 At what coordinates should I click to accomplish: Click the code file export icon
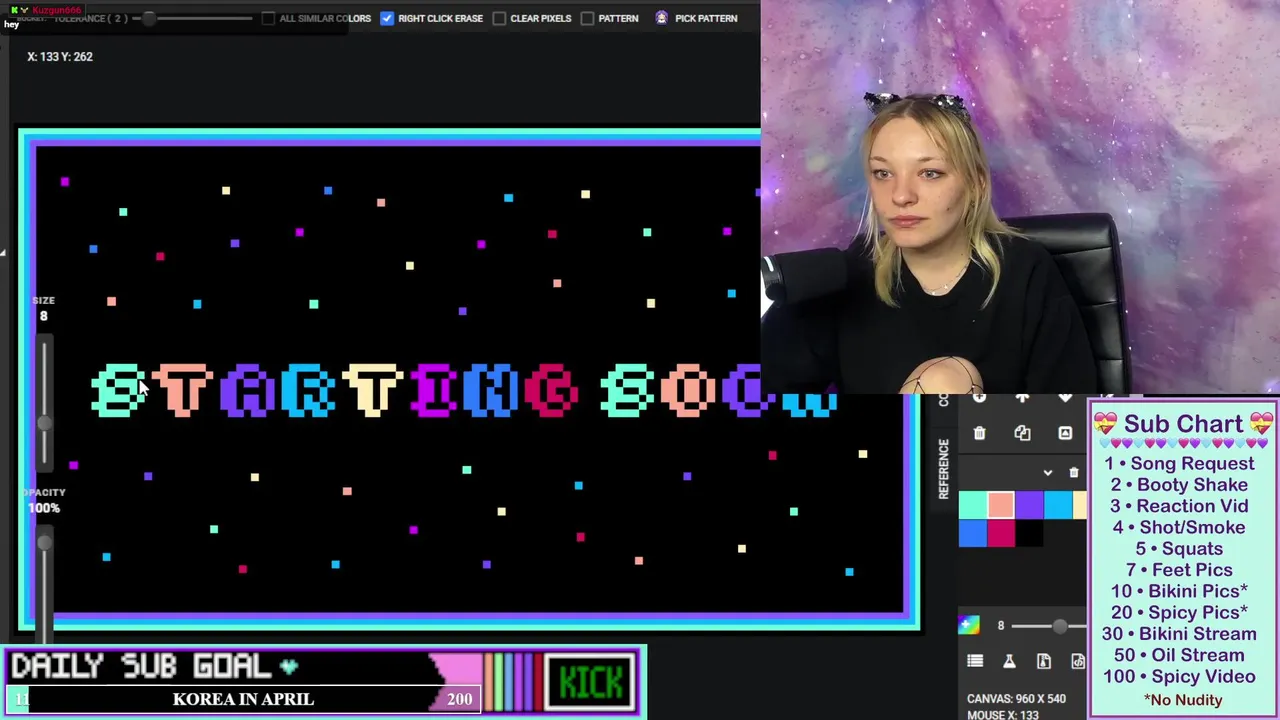coord(1078,661)
